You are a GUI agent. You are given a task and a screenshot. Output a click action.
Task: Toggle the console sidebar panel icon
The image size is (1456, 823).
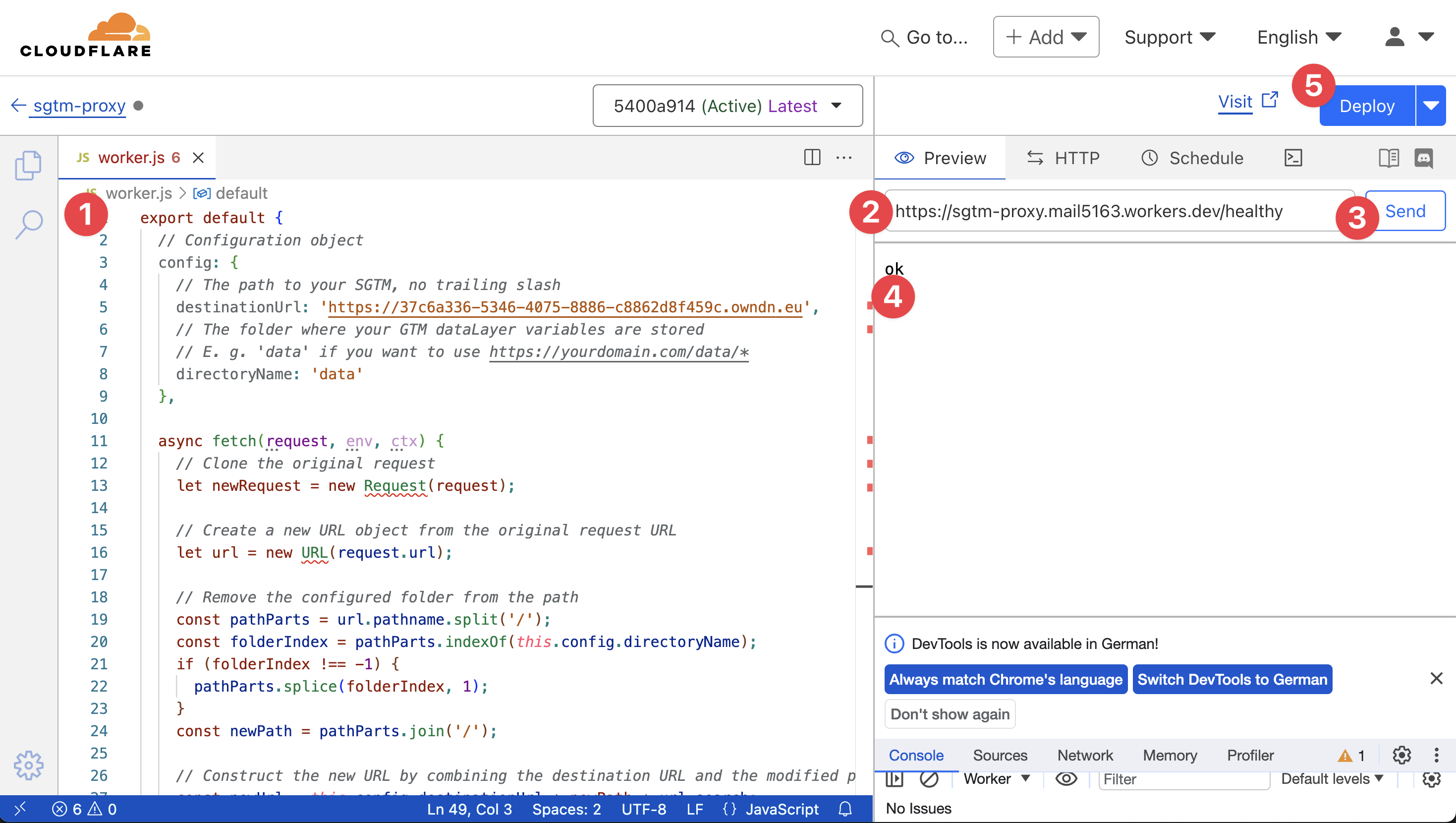click(x=895, y=779)
